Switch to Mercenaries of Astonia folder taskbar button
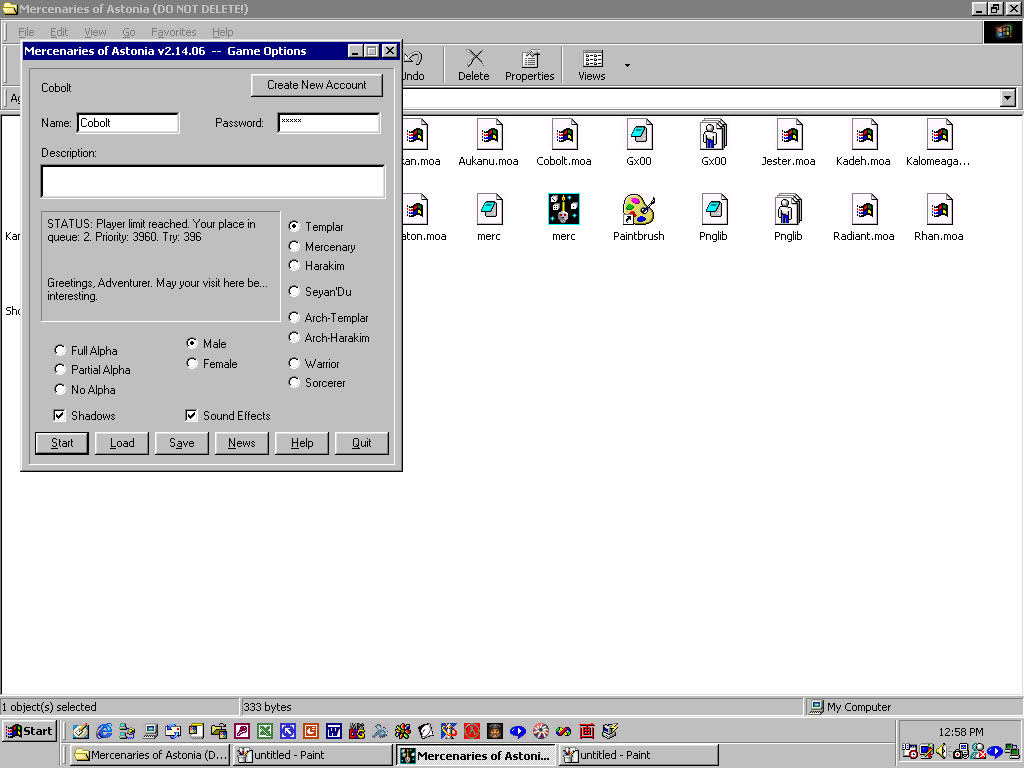Image resolution: width=1024 pixels, height=768 pixels. coord(150,755)
